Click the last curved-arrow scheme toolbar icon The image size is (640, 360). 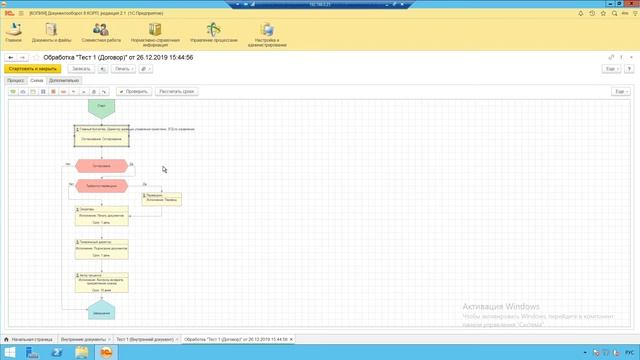tap(104, 92)
